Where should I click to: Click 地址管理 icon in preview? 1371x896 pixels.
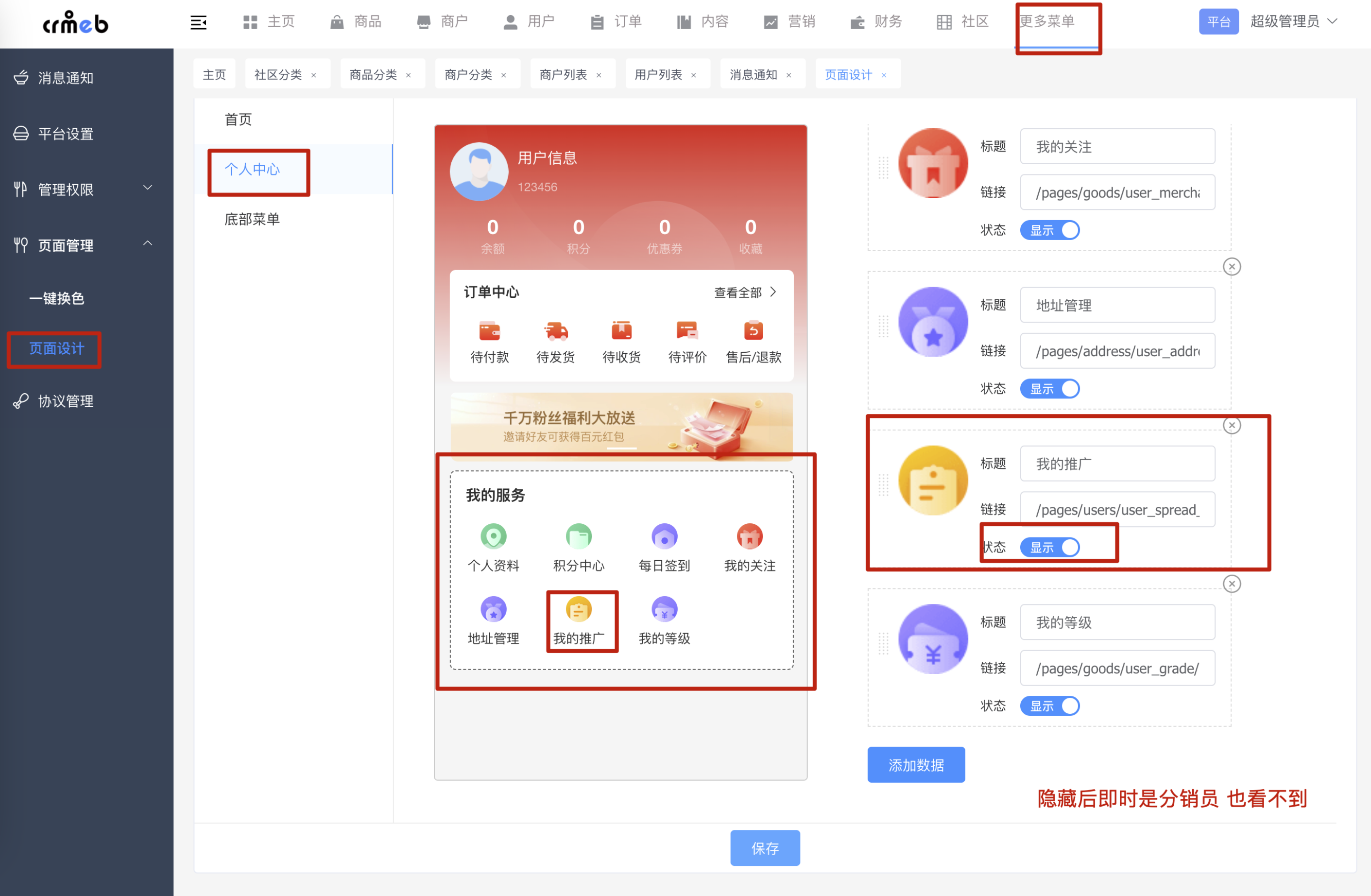(494, 609)
